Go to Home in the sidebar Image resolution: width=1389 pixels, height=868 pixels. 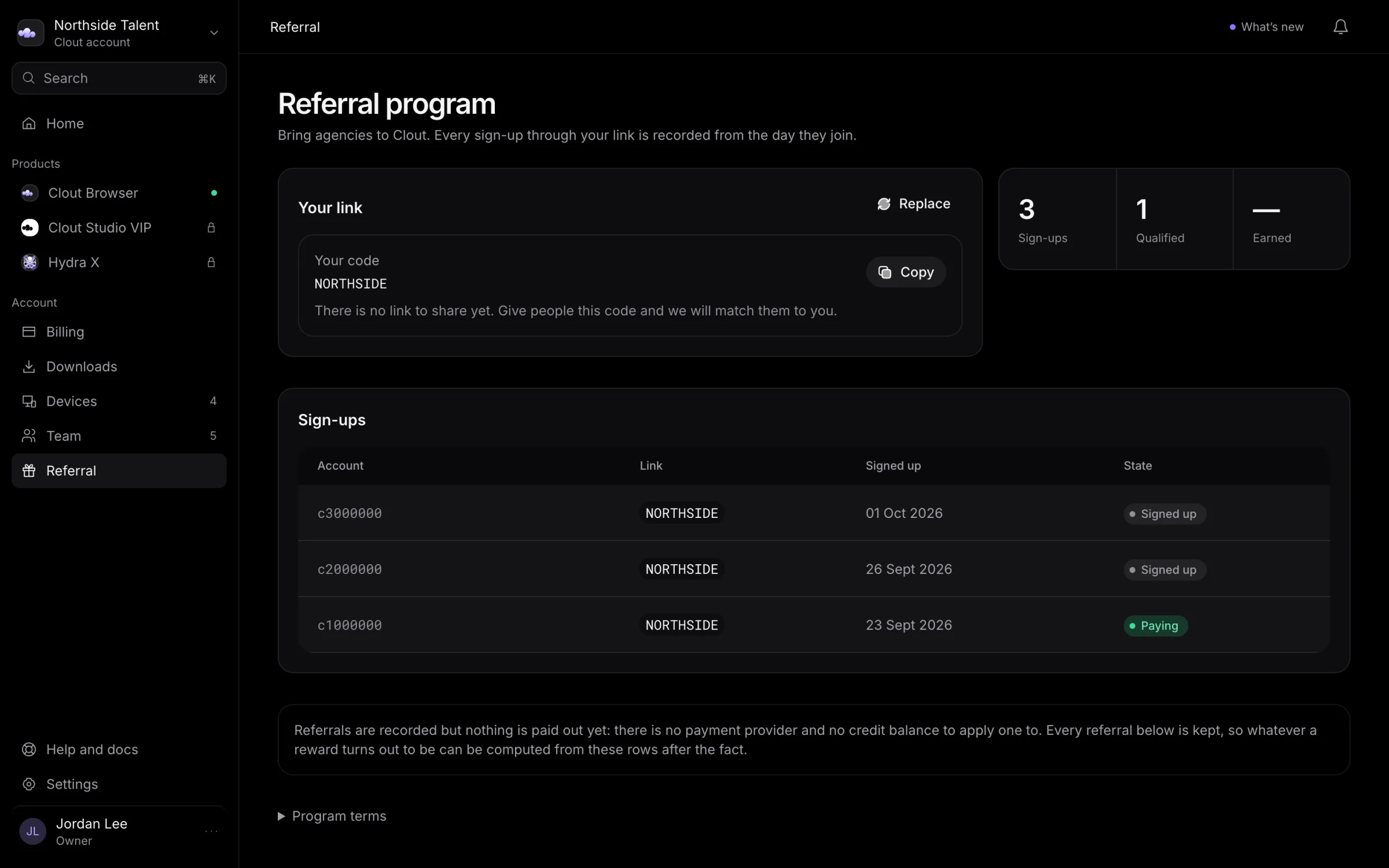(119, 123)
